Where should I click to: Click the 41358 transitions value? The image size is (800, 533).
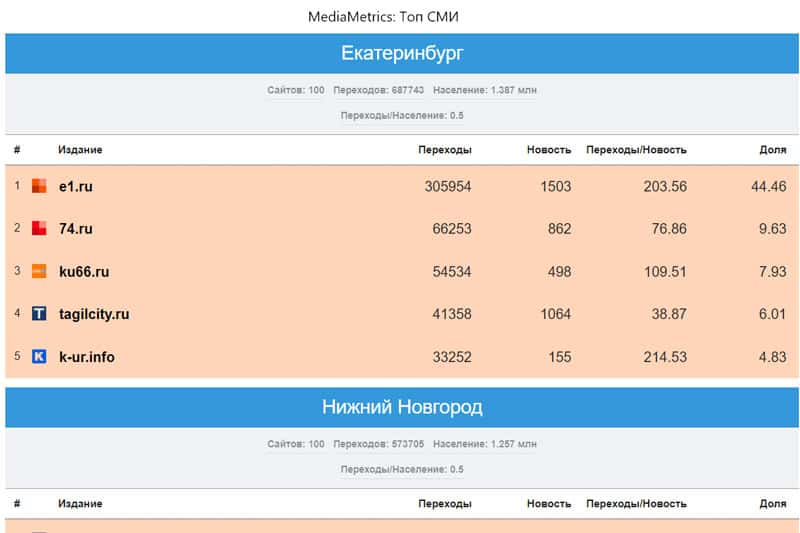(x=452, y=314)
